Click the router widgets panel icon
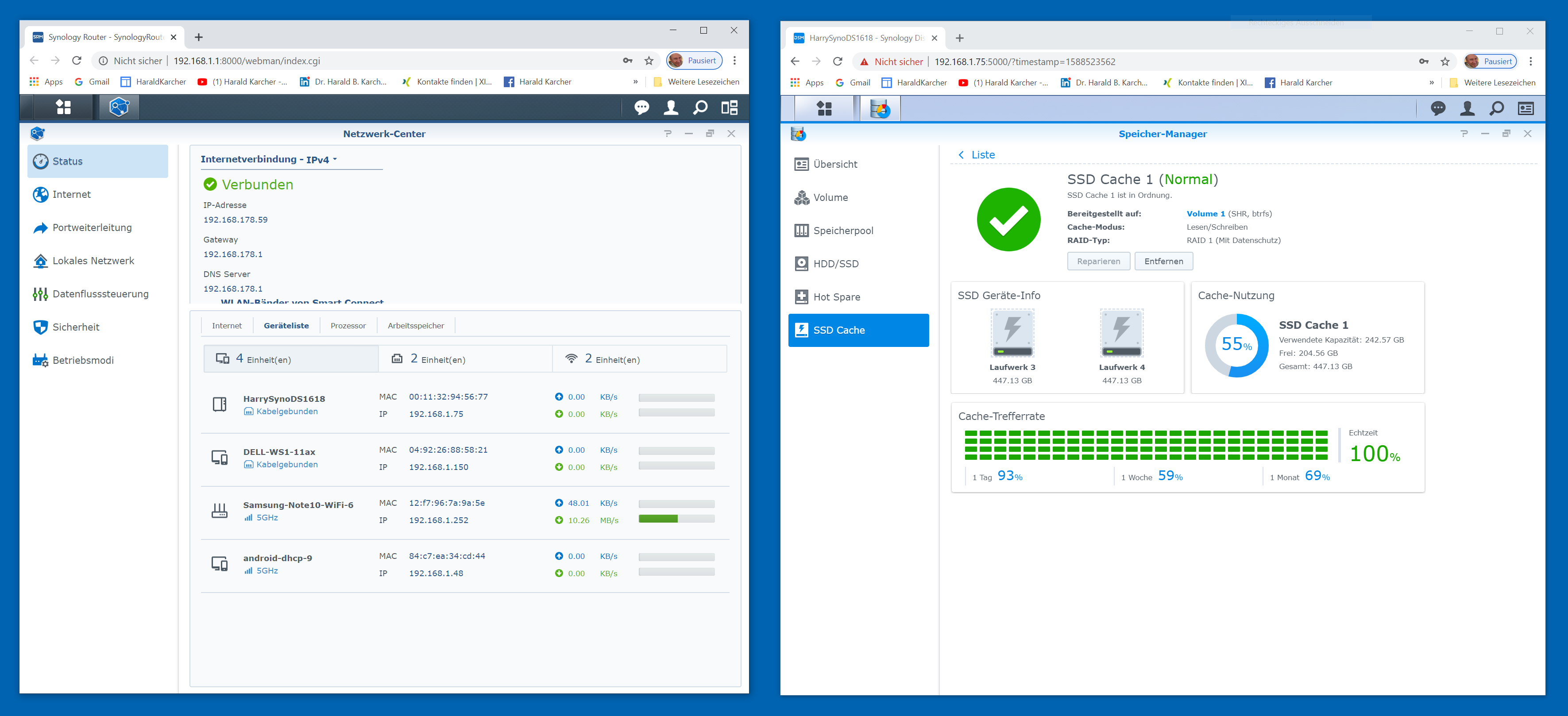Image resolution: width=1568 pixels, height=716 pixels. [729, 108]
